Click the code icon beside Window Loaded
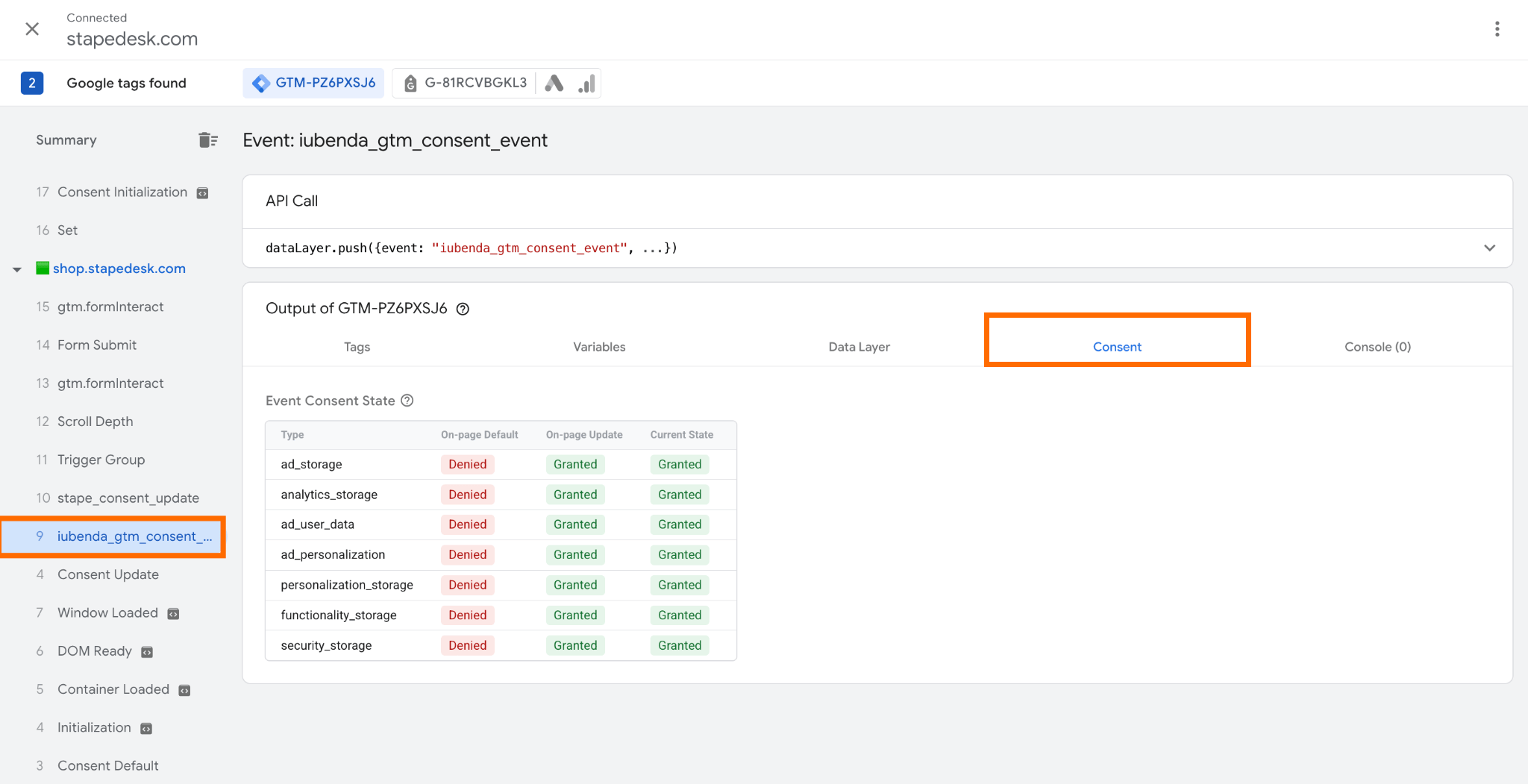 click(x=173, y=614)
